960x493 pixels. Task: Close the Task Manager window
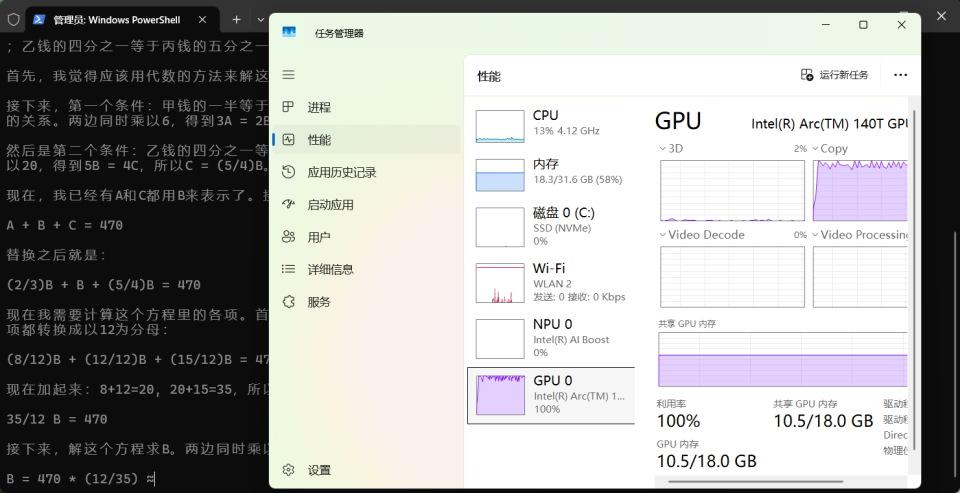(x=901, y=24)
